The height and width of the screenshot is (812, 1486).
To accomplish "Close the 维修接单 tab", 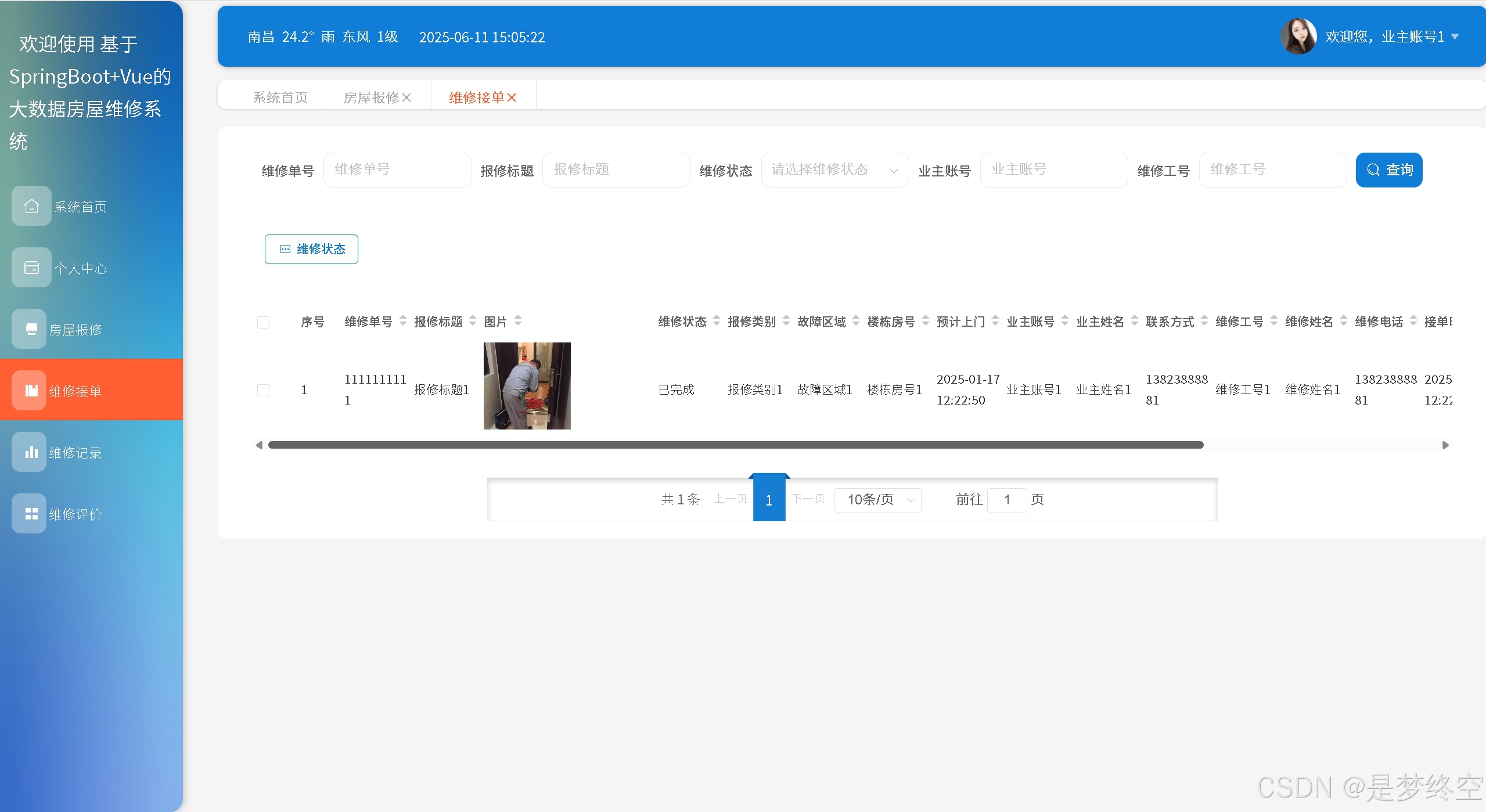I will coord(512,98).
